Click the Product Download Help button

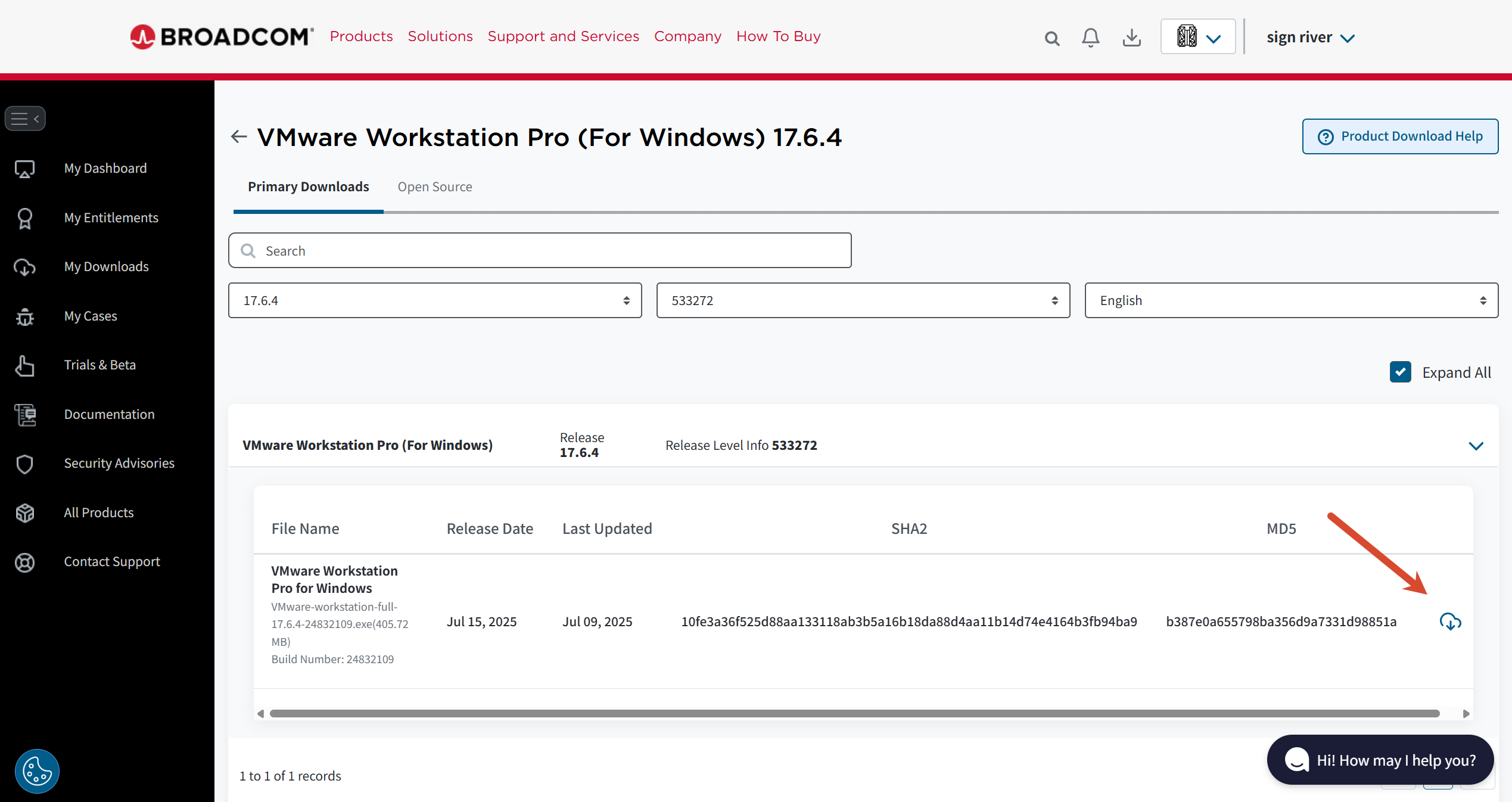click(1400, 136)
